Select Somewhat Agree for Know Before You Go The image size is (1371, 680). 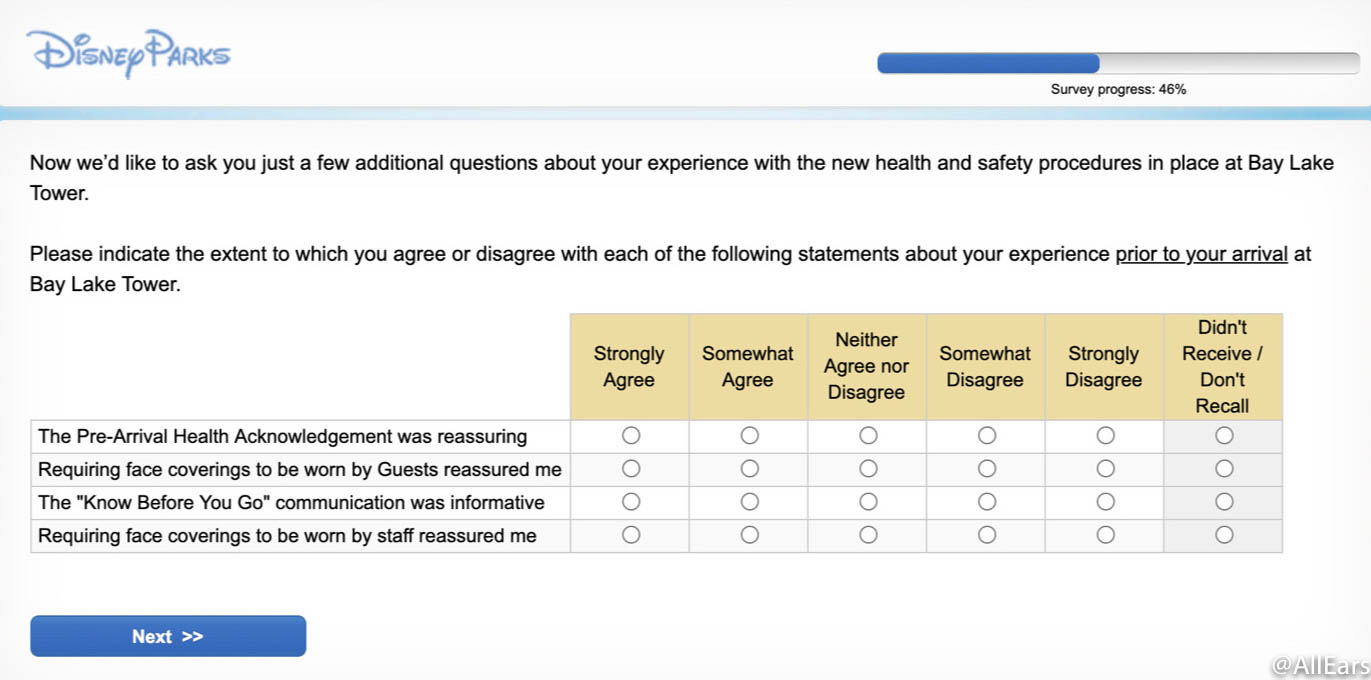point(750,501)
